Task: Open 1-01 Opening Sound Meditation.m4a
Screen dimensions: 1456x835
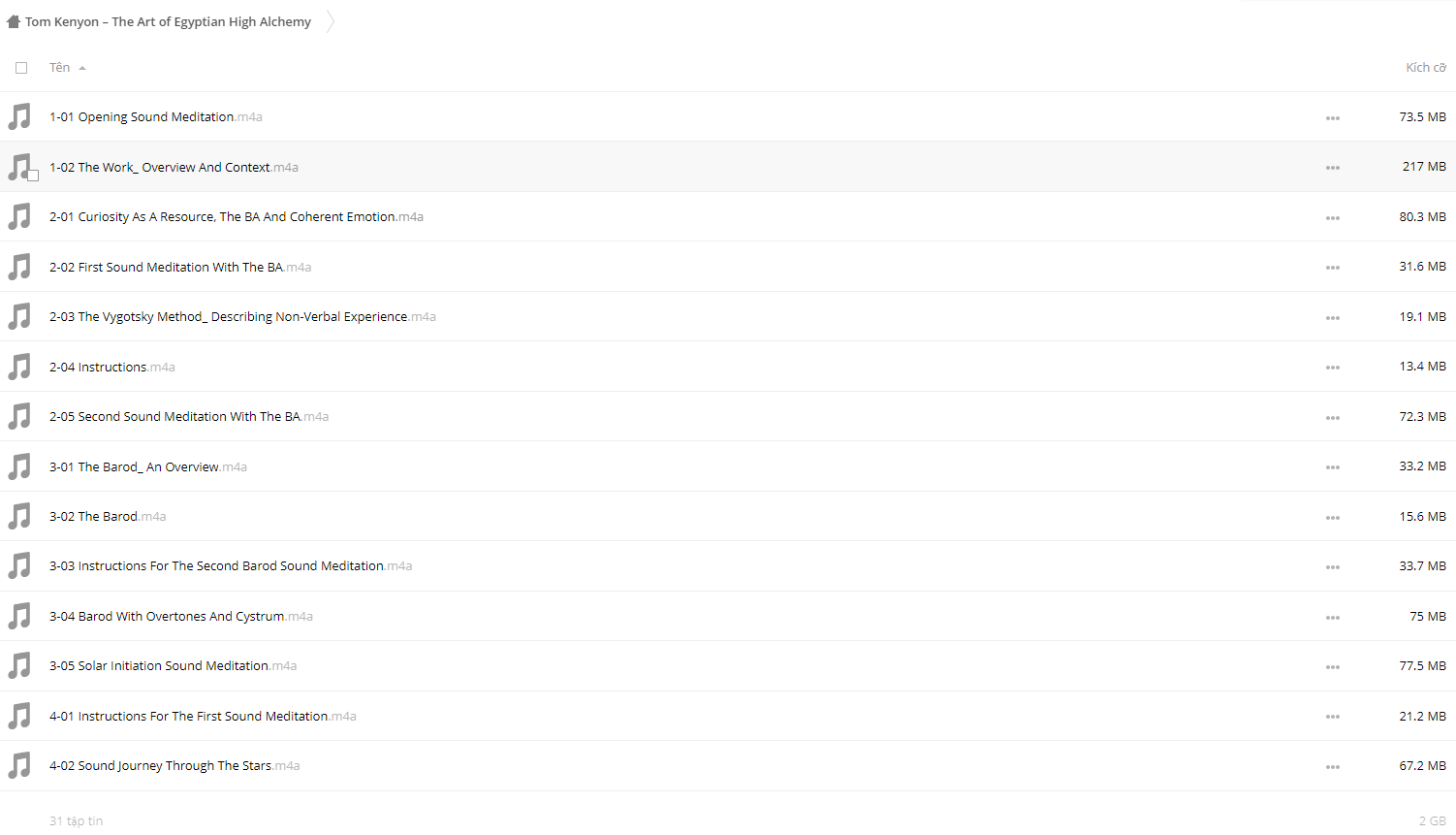Action: click(156, 116)
